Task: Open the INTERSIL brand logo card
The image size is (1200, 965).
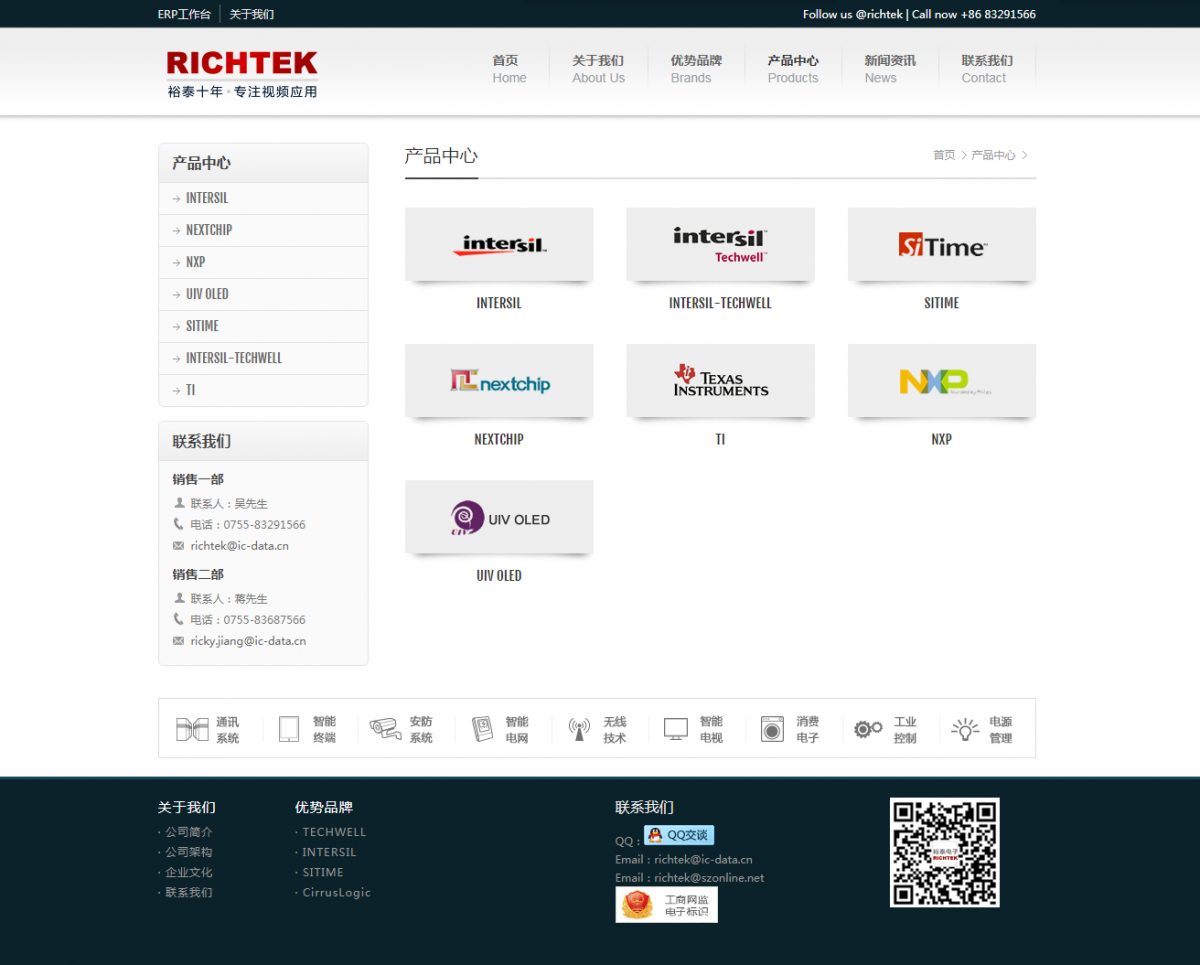Action: [499, 244]
